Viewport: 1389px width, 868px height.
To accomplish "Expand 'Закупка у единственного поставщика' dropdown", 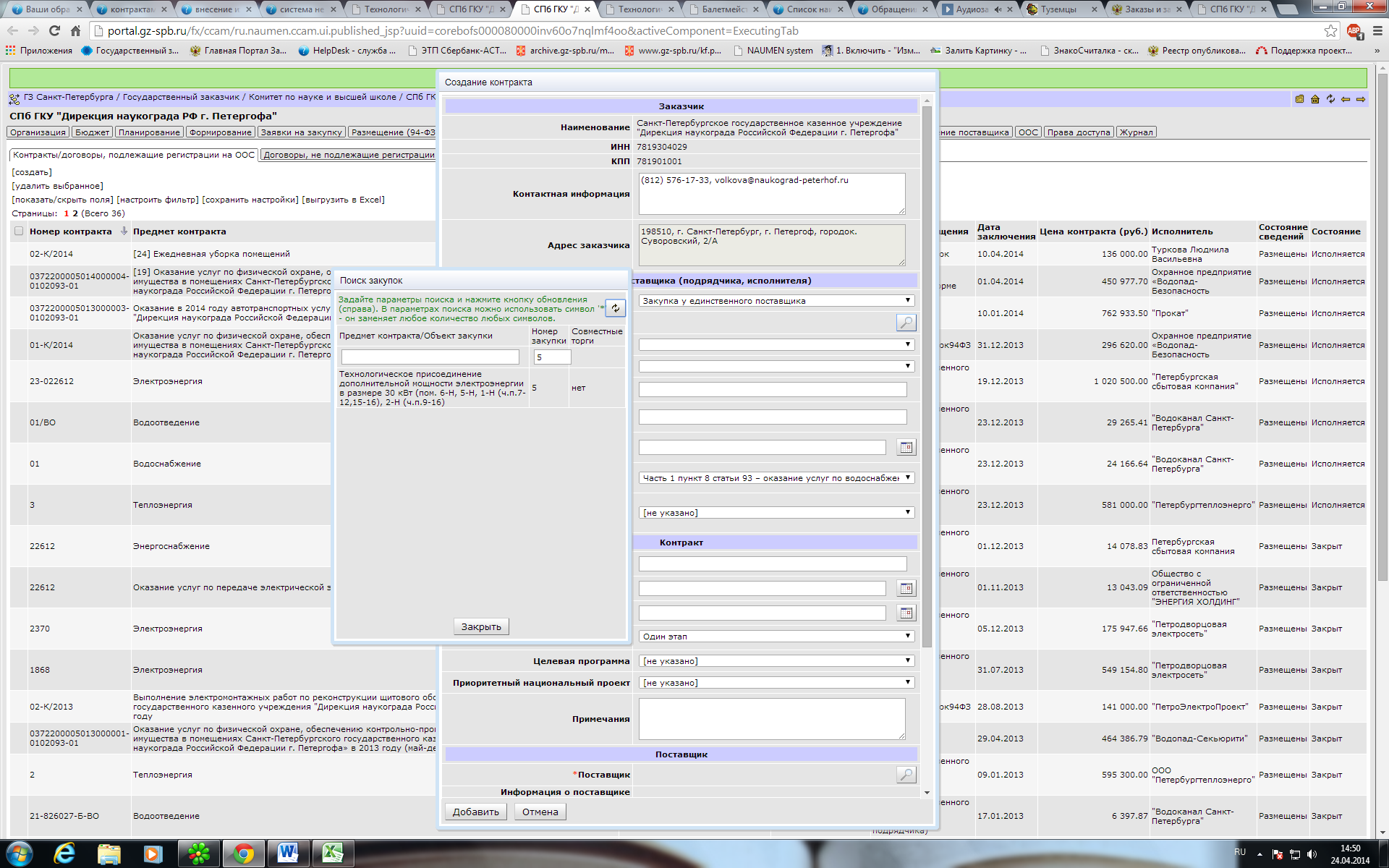I will pos(776,301).
